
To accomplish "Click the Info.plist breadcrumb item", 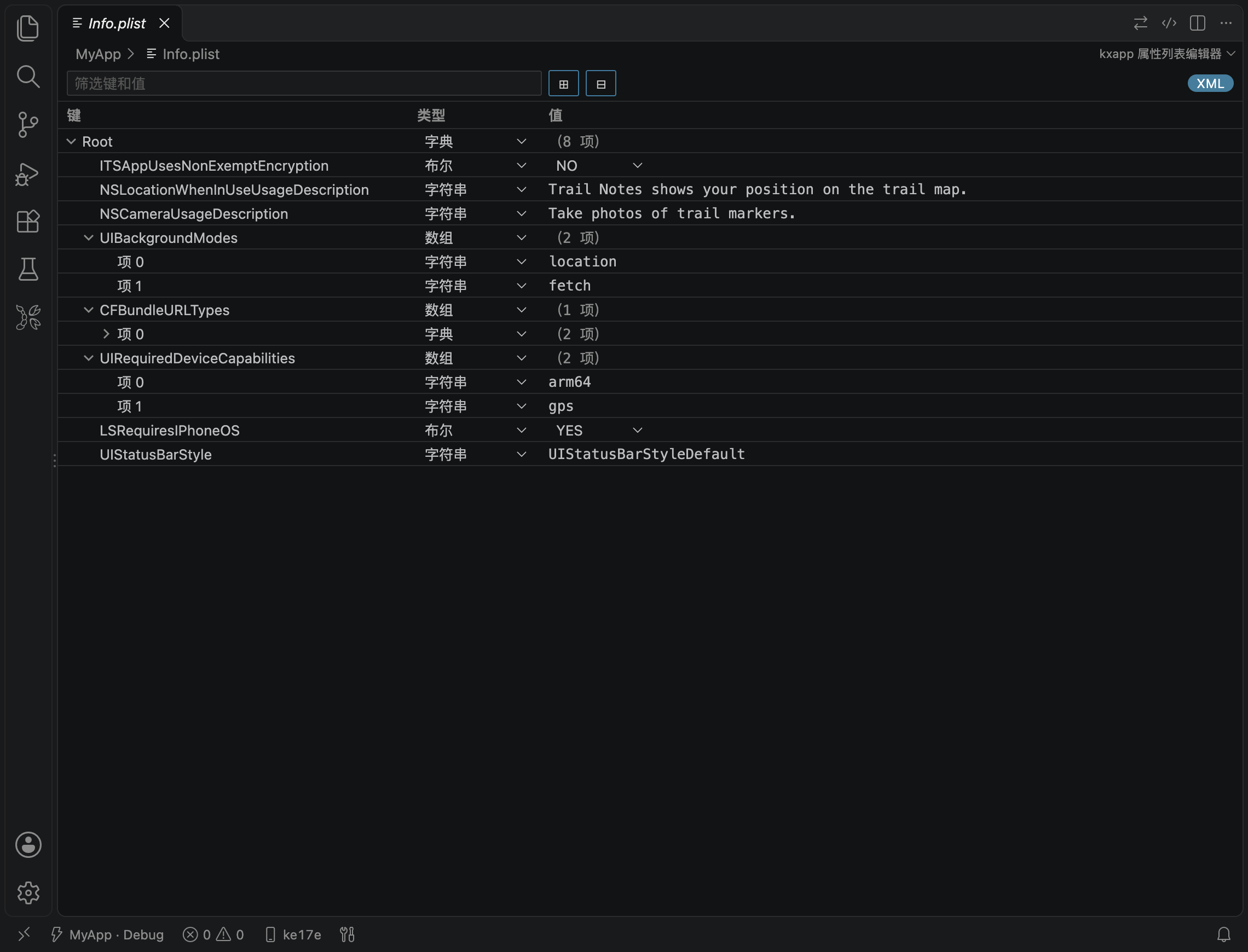I will [x=182, y=54].
